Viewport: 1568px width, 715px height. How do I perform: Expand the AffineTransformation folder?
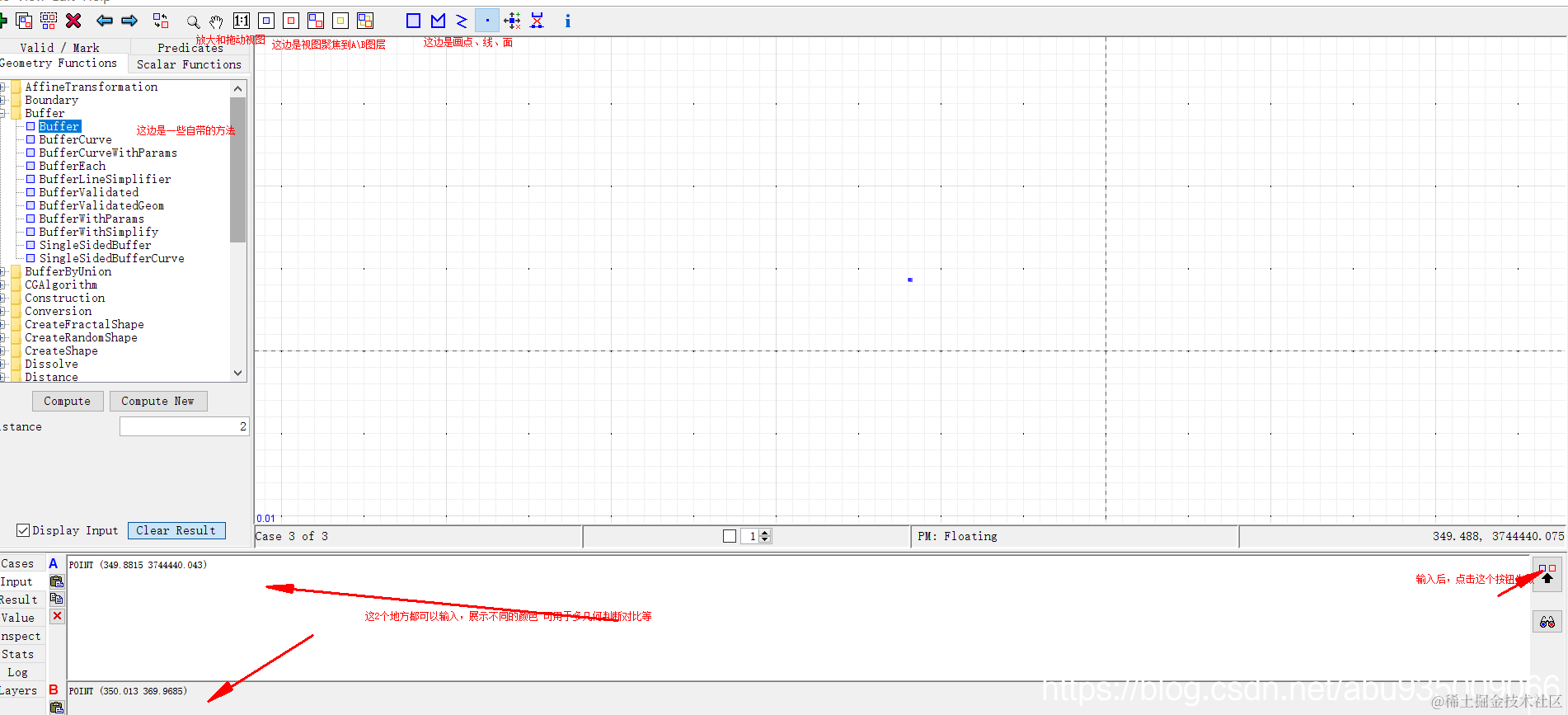click(3, 87)
